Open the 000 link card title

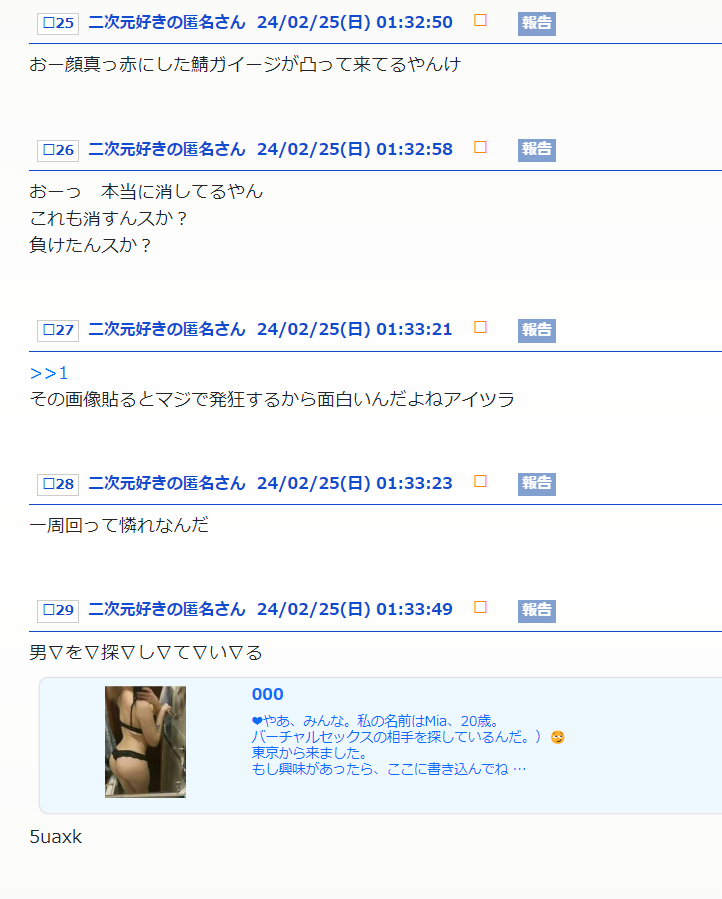pyautogui.click(x=268, y=694)
